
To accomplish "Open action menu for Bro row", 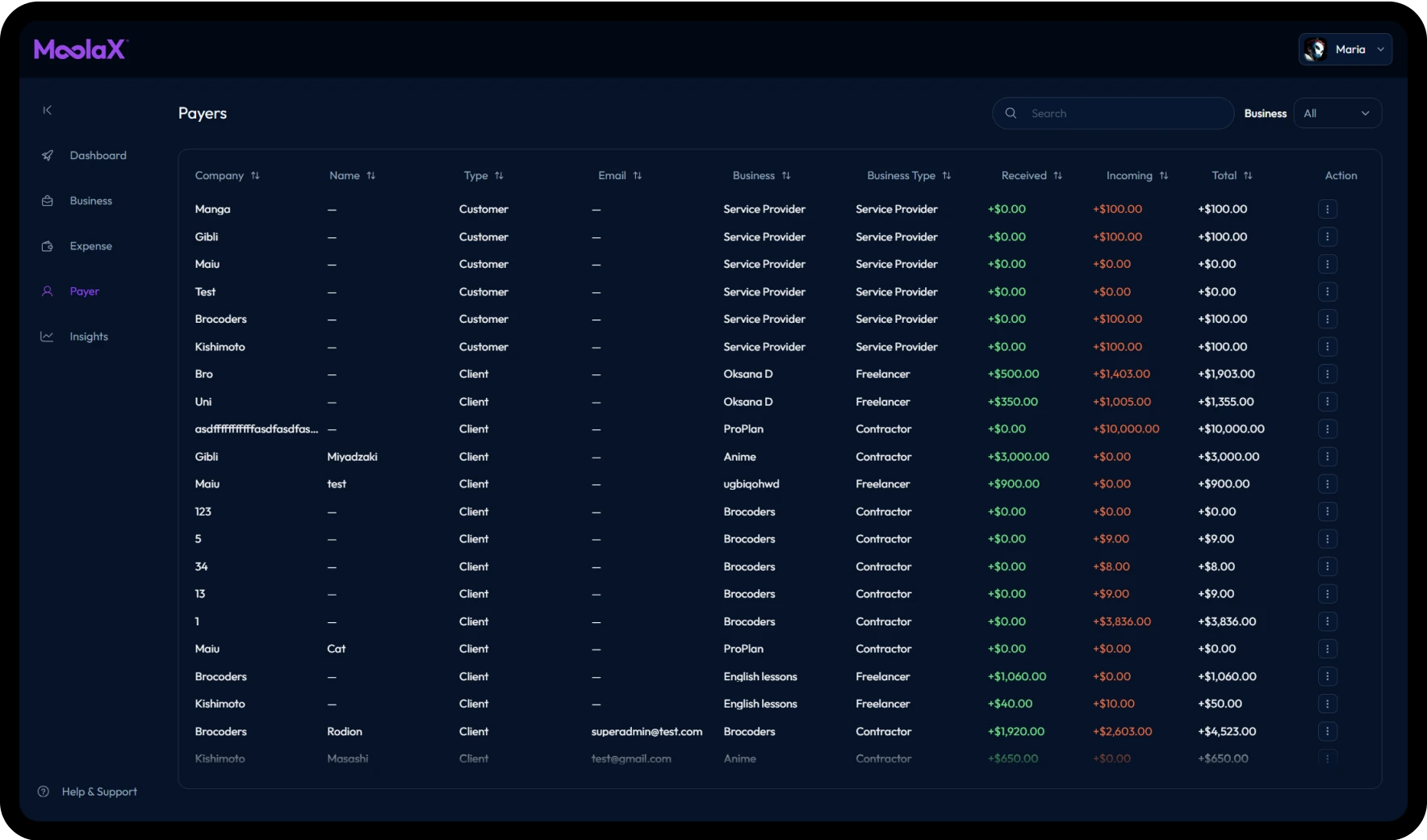I will point(1328,374).
